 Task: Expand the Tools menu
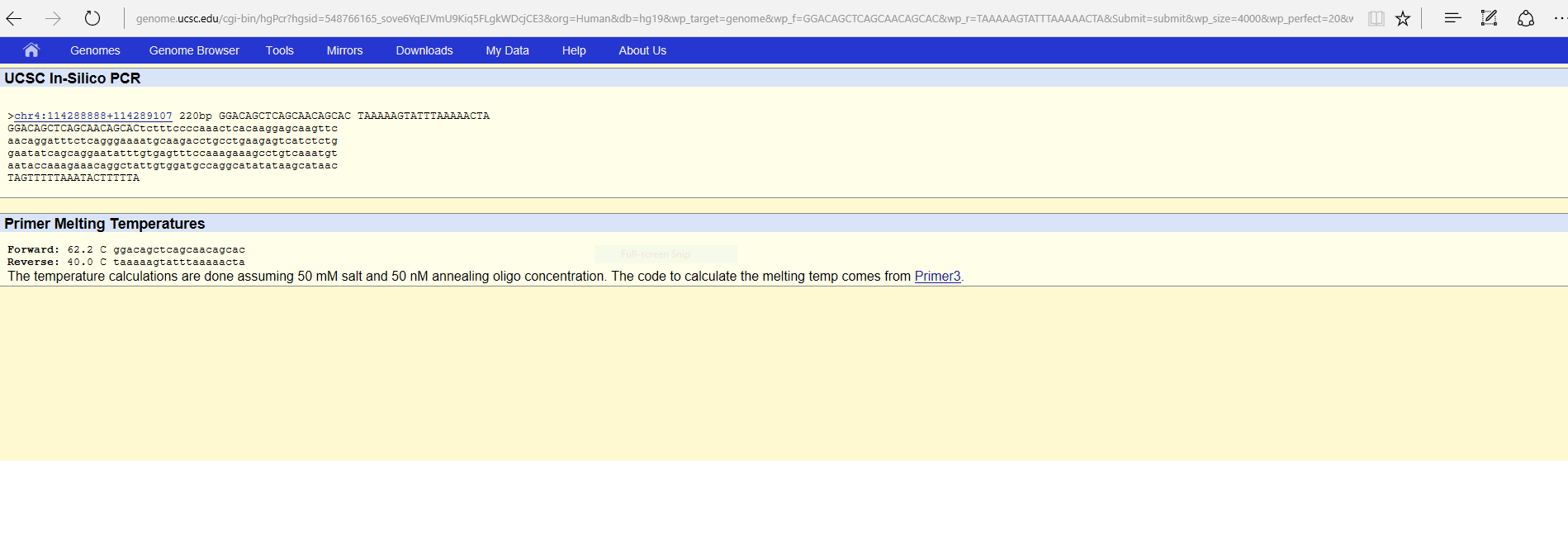(280, 50)
